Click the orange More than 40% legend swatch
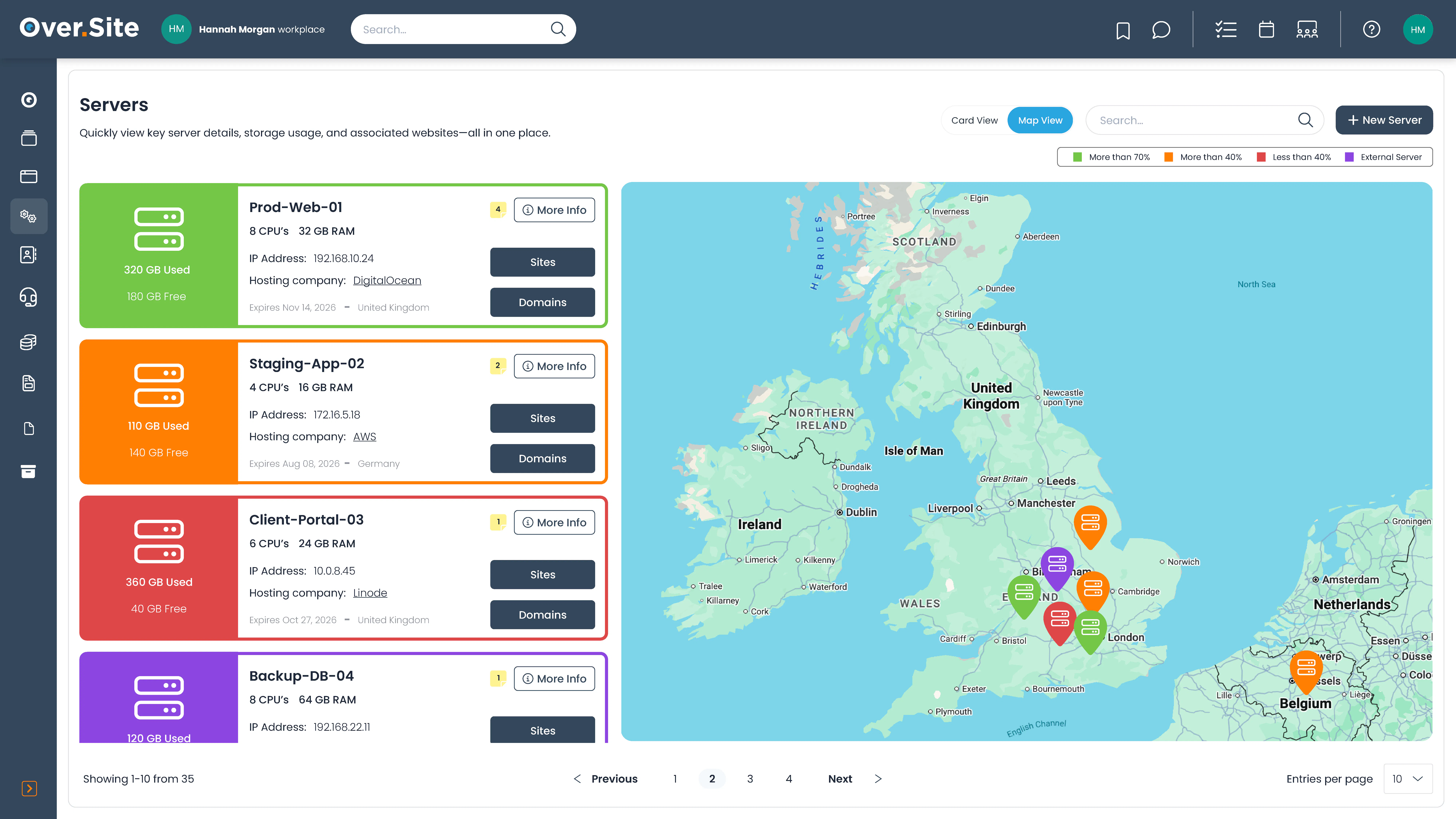The height and width of the screenshot is (819, 1456). pos(1169,157)
